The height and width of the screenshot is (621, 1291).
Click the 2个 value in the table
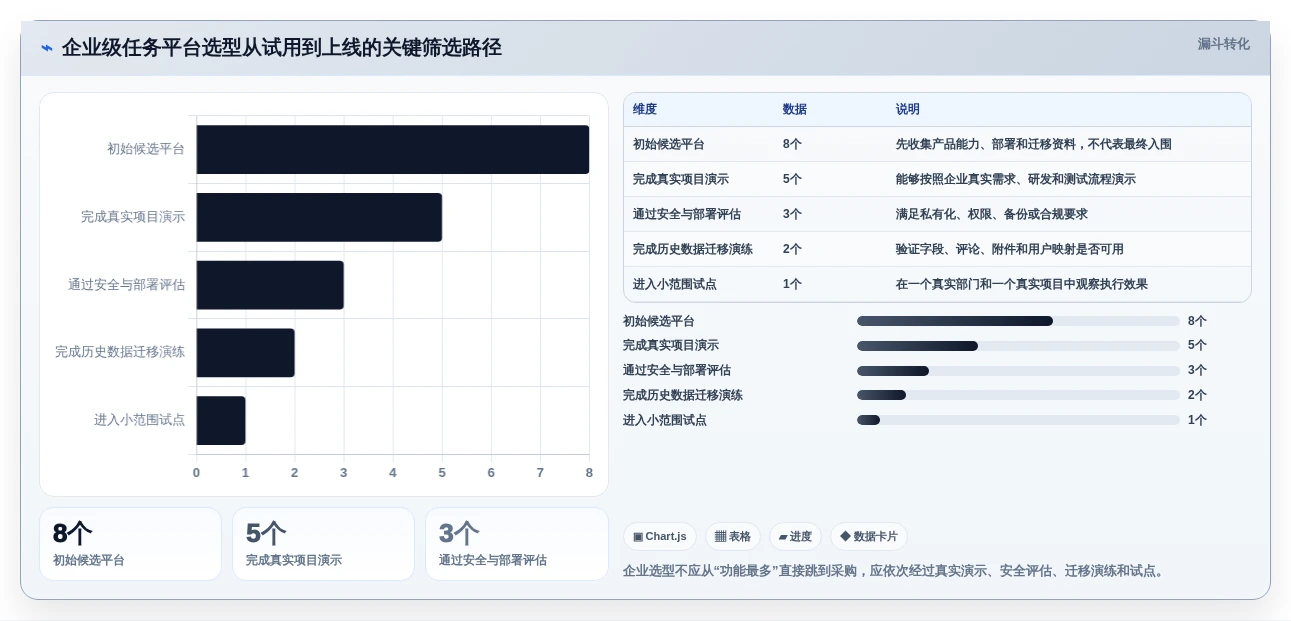[x=792, y=249]
